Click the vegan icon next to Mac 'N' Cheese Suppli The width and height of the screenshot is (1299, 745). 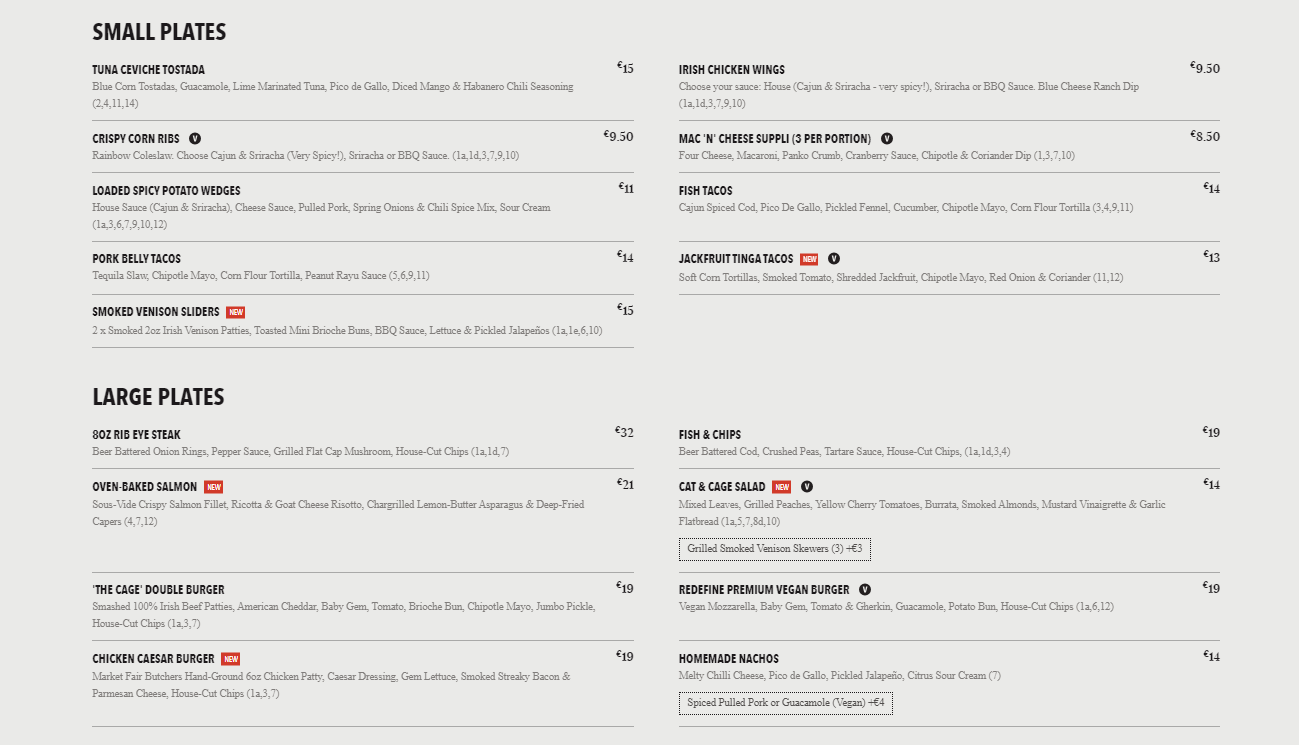tap(887, 139)
